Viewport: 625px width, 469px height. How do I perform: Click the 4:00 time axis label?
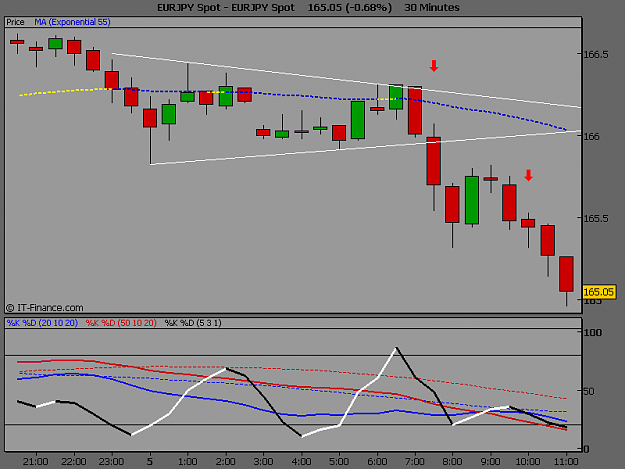point(301,461)
